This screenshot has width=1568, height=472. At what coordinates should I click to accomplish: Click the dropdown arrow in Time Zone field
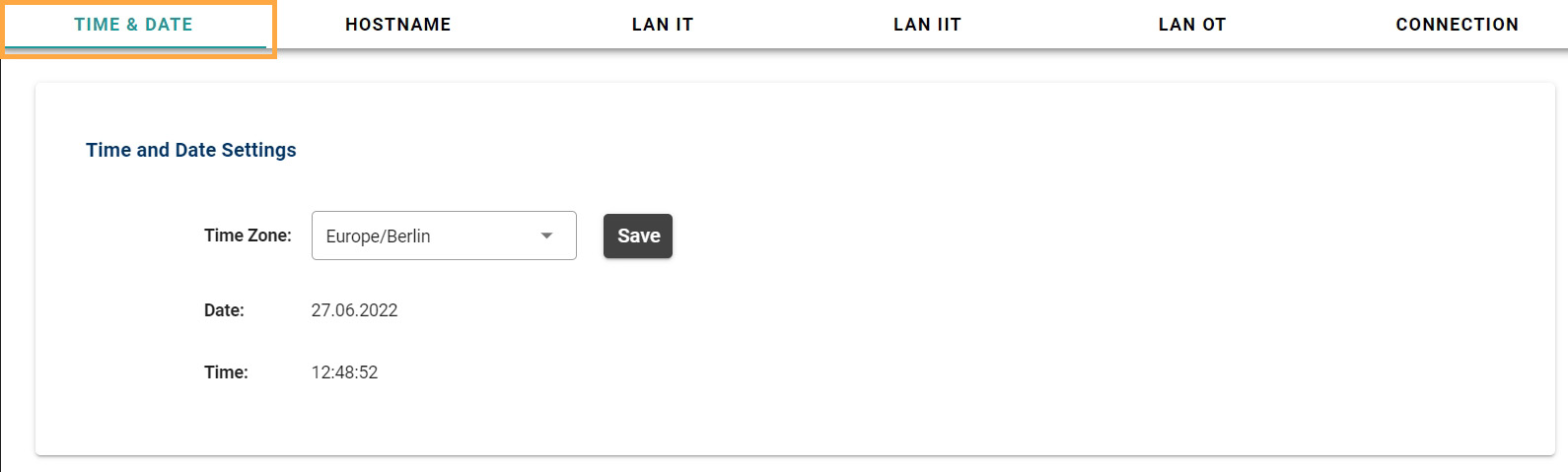pyautogui.click(x=546, y=236)
